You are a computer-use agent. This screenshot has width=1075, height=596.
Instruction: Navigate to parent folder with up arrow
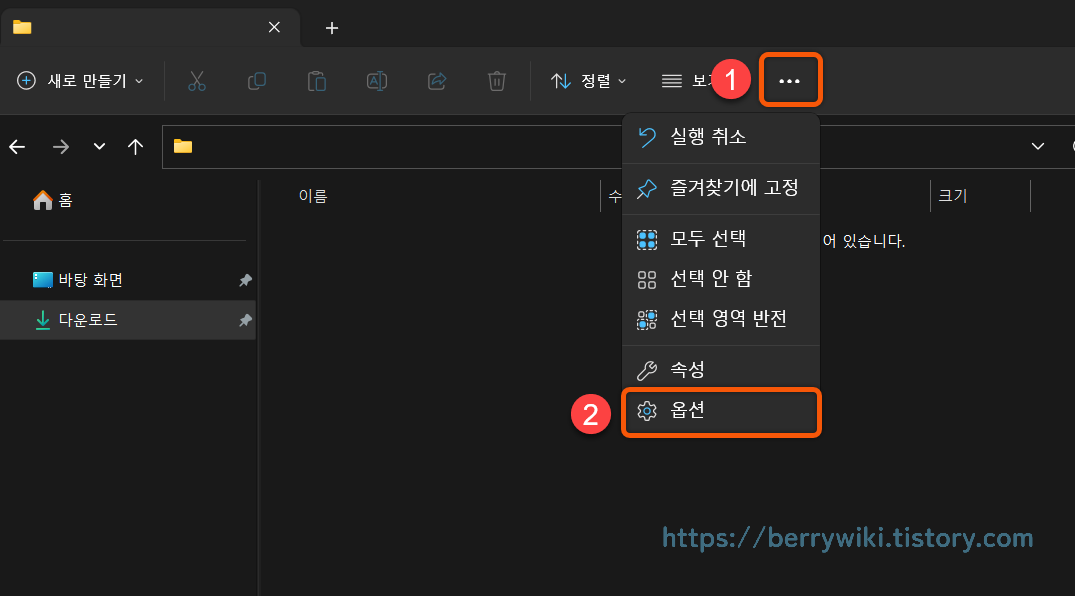[x=136, y=146]
